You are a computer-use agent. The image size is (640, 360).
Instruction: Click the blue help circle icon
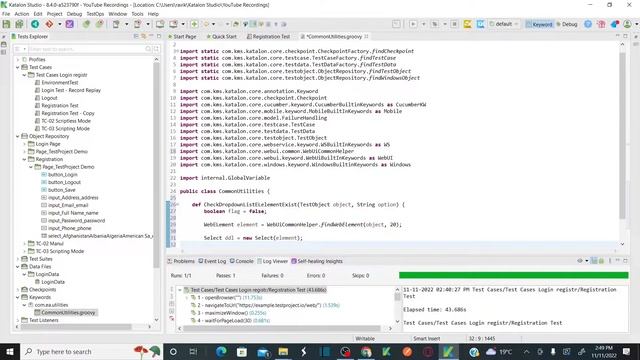click(588, 24)
